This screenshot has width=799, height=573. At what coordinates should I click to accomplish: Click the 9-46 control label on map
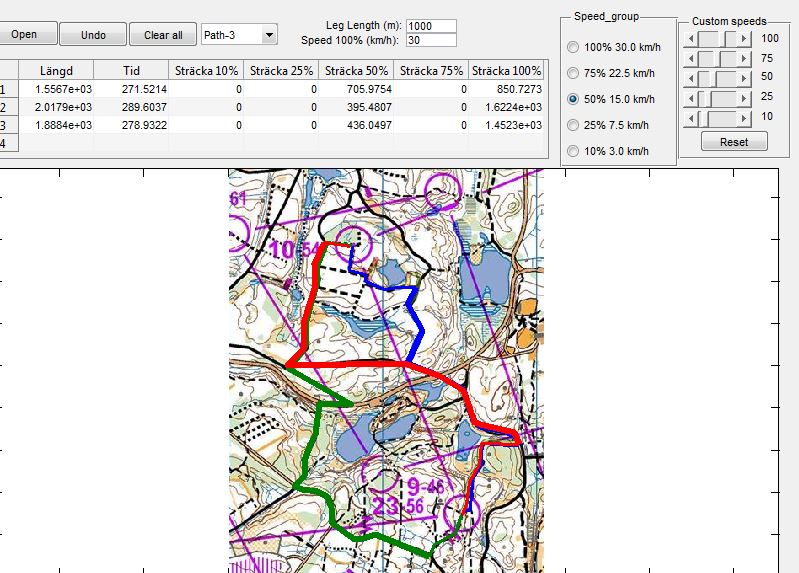click(425, 486)
